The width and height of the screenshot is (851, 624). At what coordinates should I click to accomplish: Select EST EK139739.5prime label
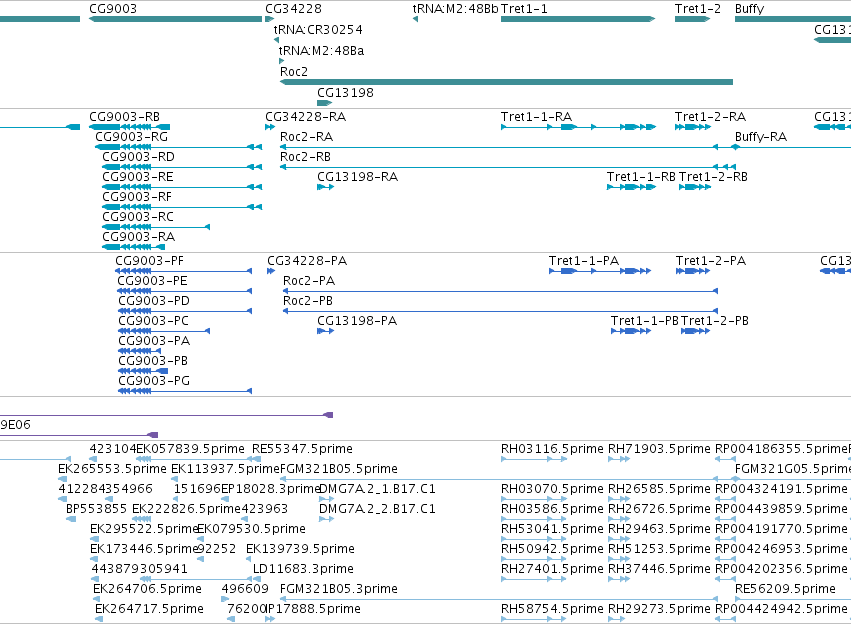300,550
